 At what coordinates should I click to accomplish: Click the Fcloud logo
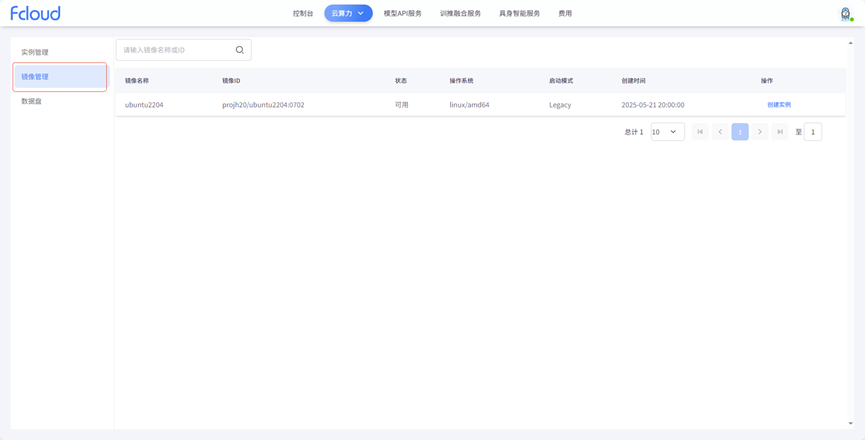35,13
